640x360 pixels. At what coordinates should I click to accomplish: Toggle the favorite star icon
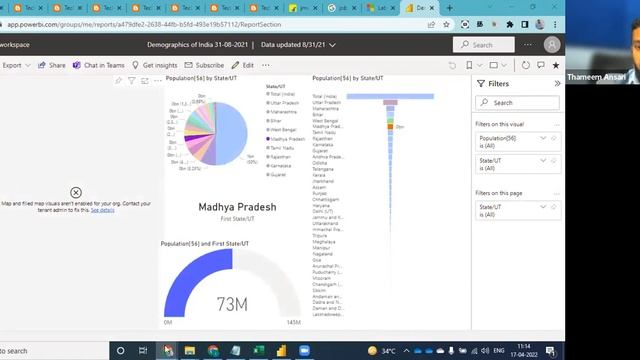coord(556,65)
